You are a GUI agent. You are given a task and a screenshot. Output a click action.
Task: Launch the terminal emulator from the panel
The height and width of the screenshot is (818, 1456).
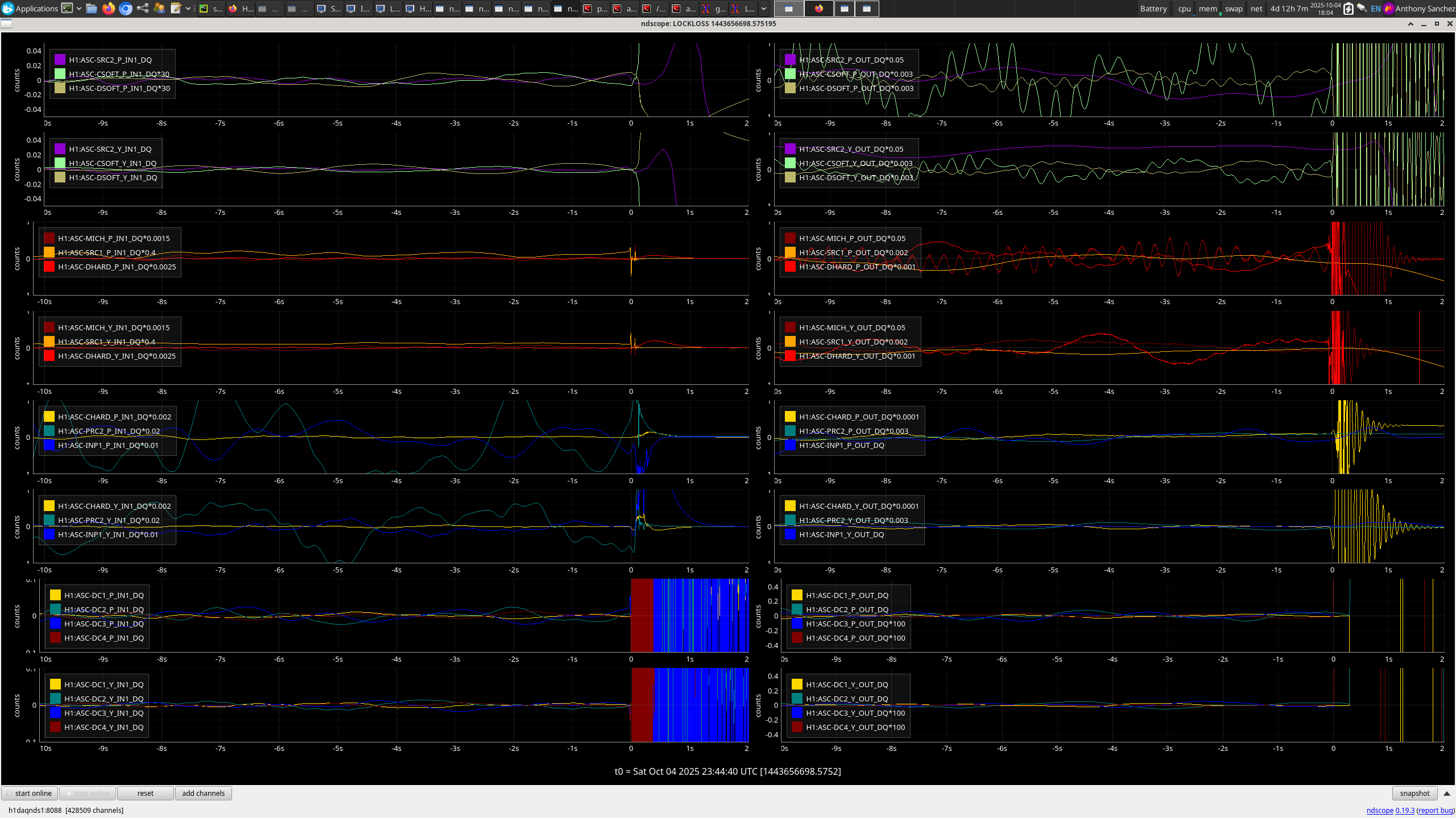tap(67, 9)
